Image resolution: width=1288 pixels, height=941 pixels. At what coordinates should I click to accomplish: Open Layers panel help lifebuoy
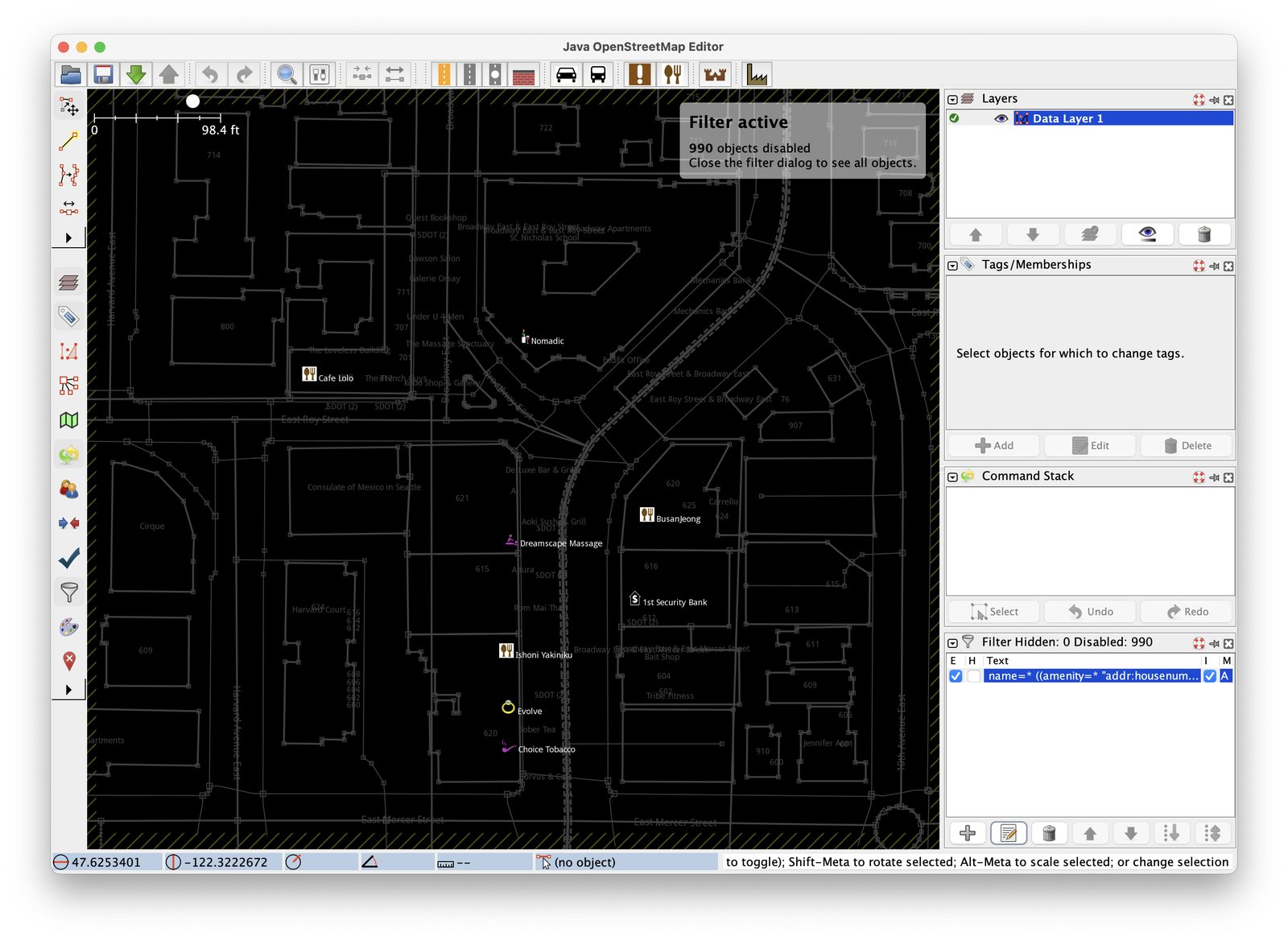(x=1199, y=100)
